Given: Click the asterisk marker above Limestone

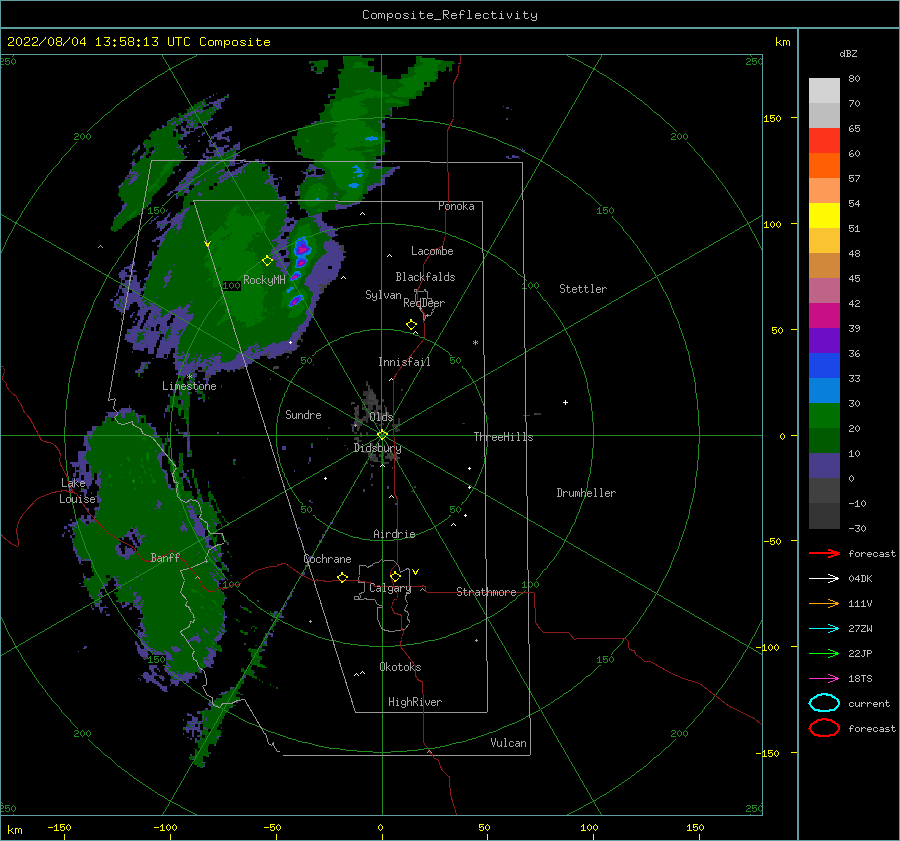Looking at the screenshot, I should tap(189, 377).
